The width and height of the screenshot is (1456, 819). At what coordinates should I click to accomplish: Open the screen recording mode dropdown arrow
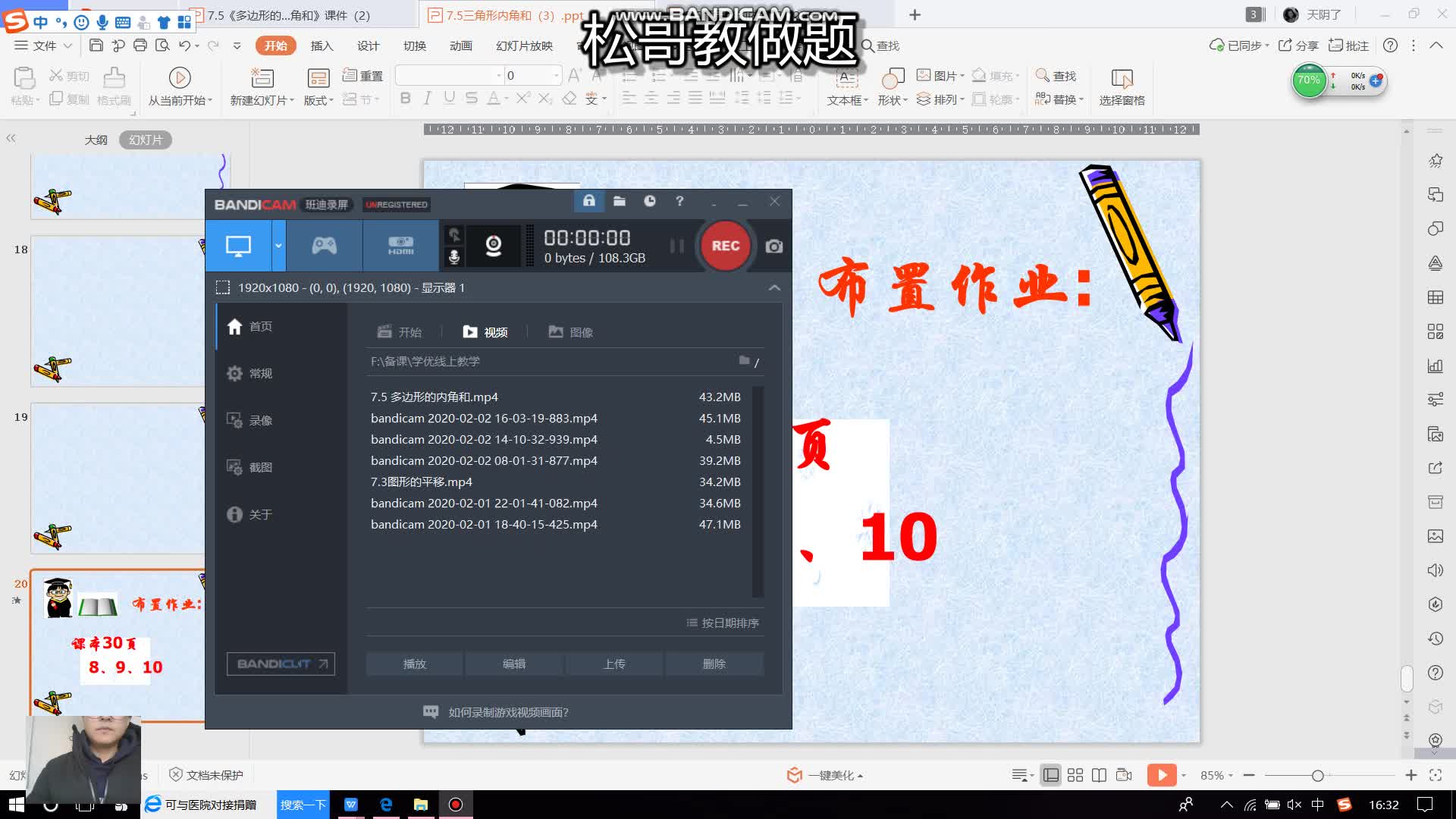pyautogui.click(x=278, y=246)
